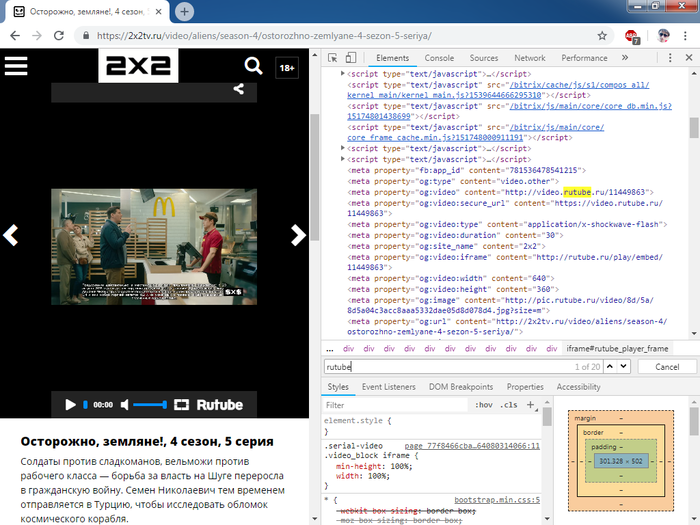This screenshot has width=700, height=525.
Task: Open the Event Listeners pane tab
Action: (x=388, y=386)
